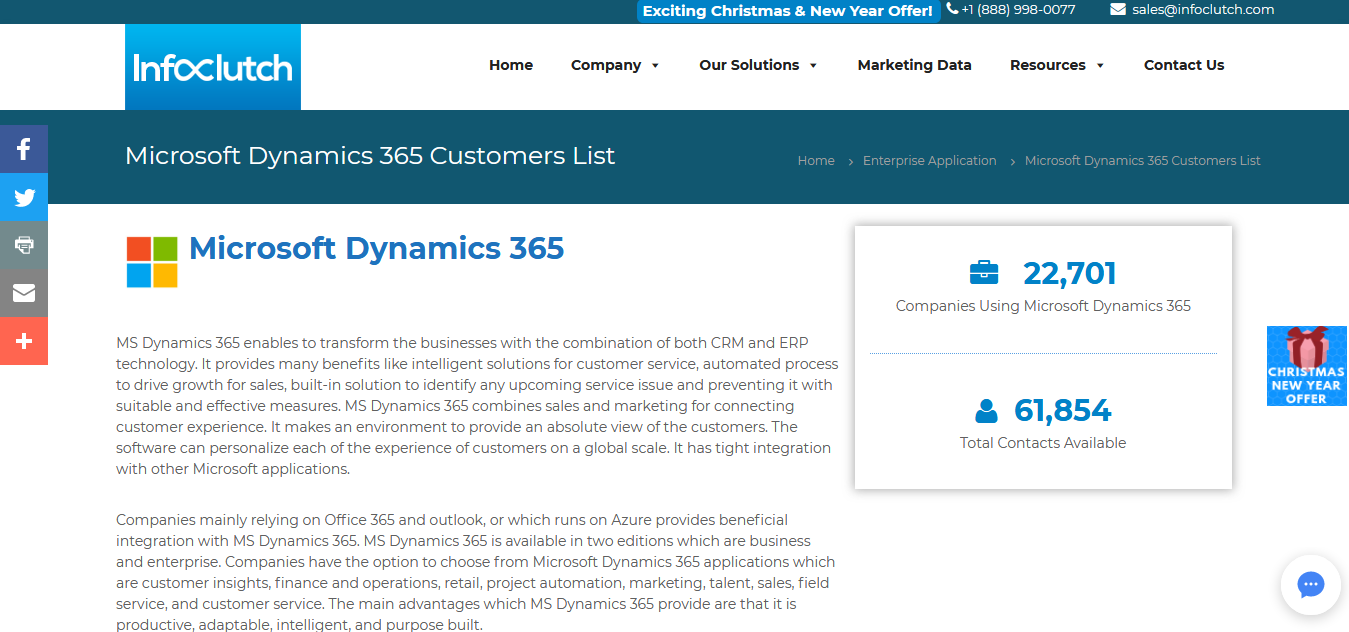The image size is (1349, 632).
Task: Go to Home in main navigation
Action: [x=511, y=65]
